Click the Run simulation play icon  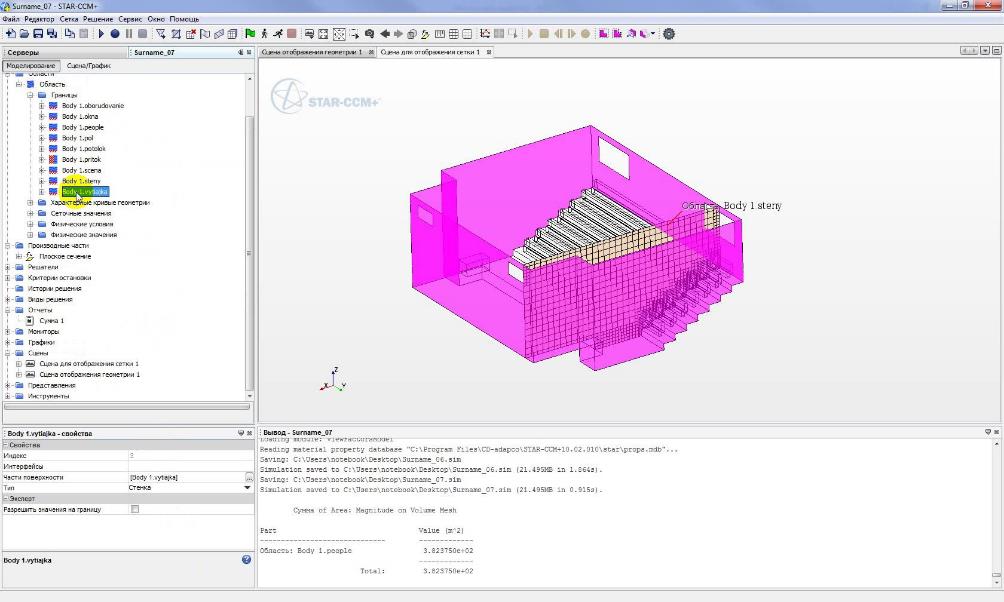pos(101,34)
